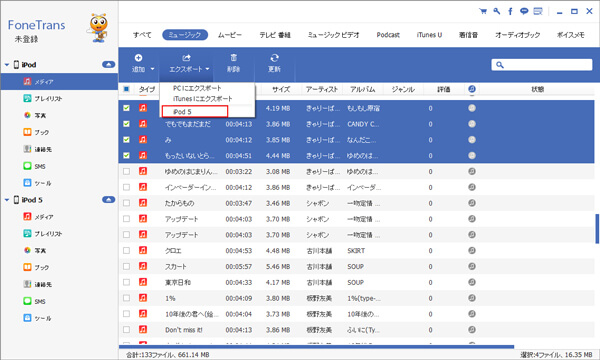Screen dimensions: 600x360
Task: Sort by ジャンル column header
Action: click(x=403, y=89)
